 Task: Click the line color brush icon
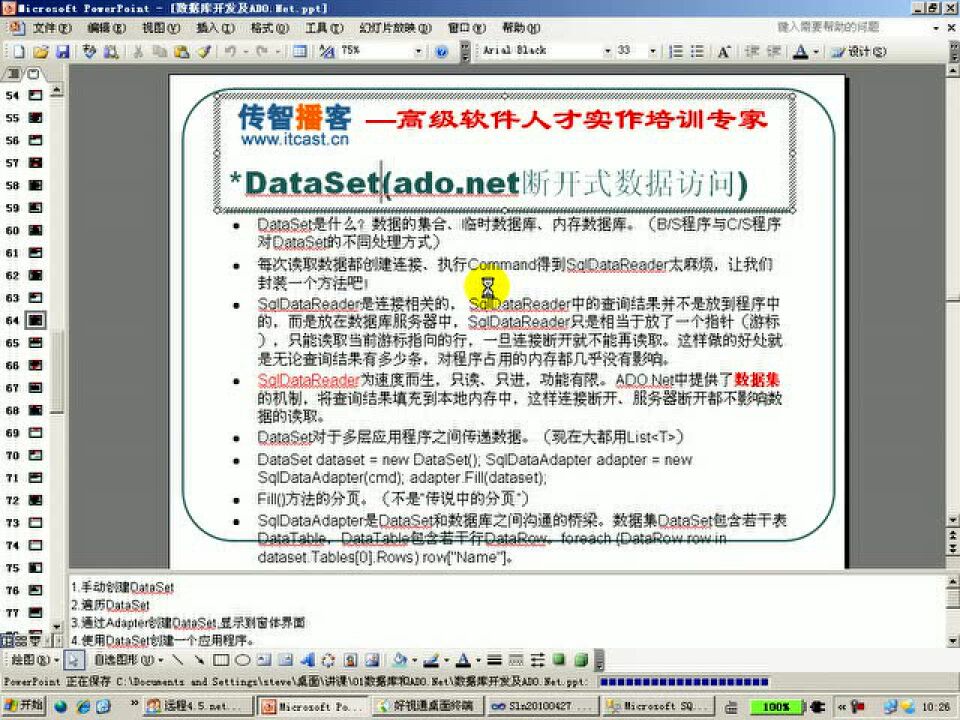click(x=431, y=659)
